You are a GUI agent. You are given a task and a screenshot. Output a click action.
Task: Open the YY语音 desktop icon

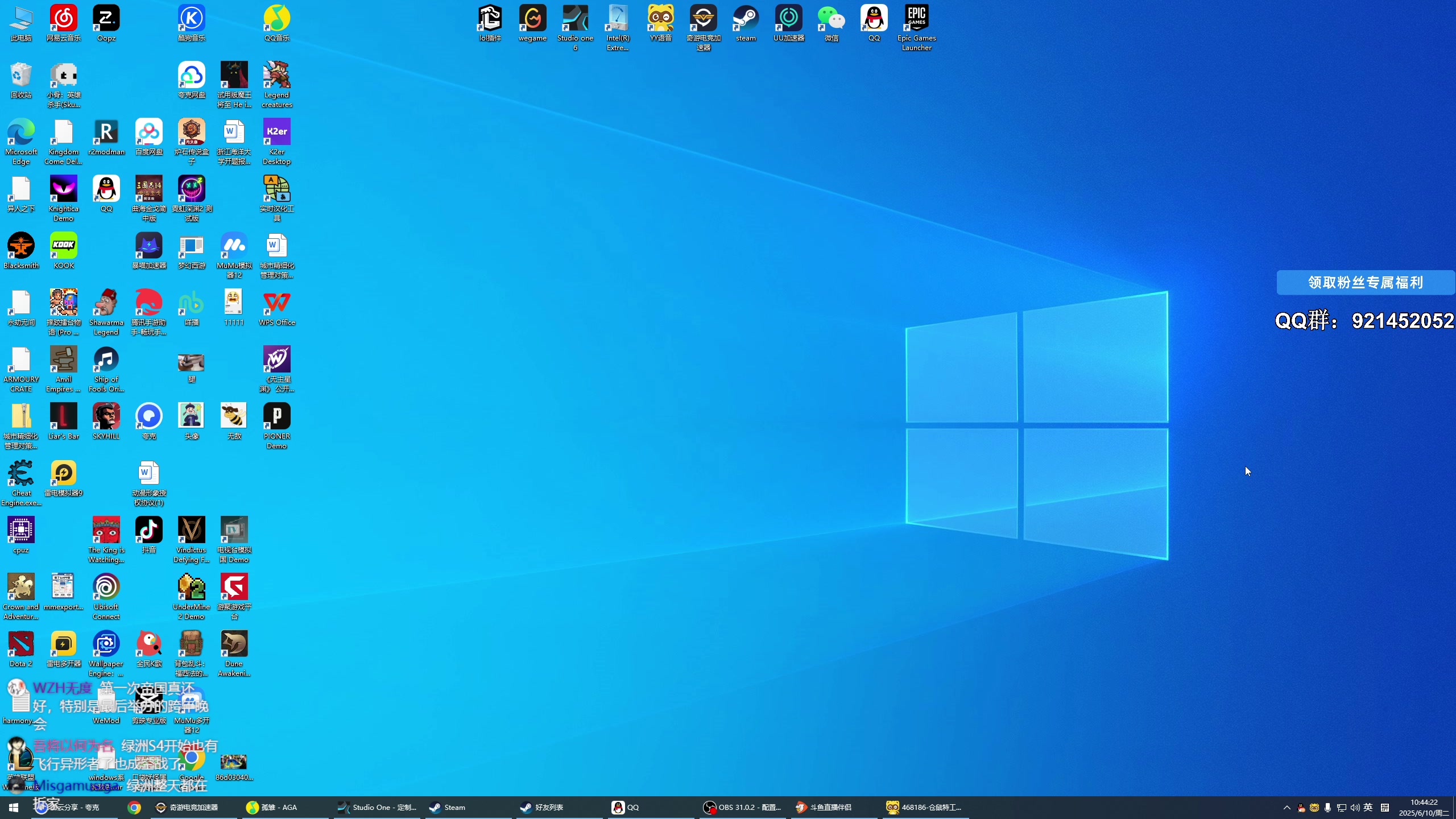pyautogui.click(x=660, y=24)
